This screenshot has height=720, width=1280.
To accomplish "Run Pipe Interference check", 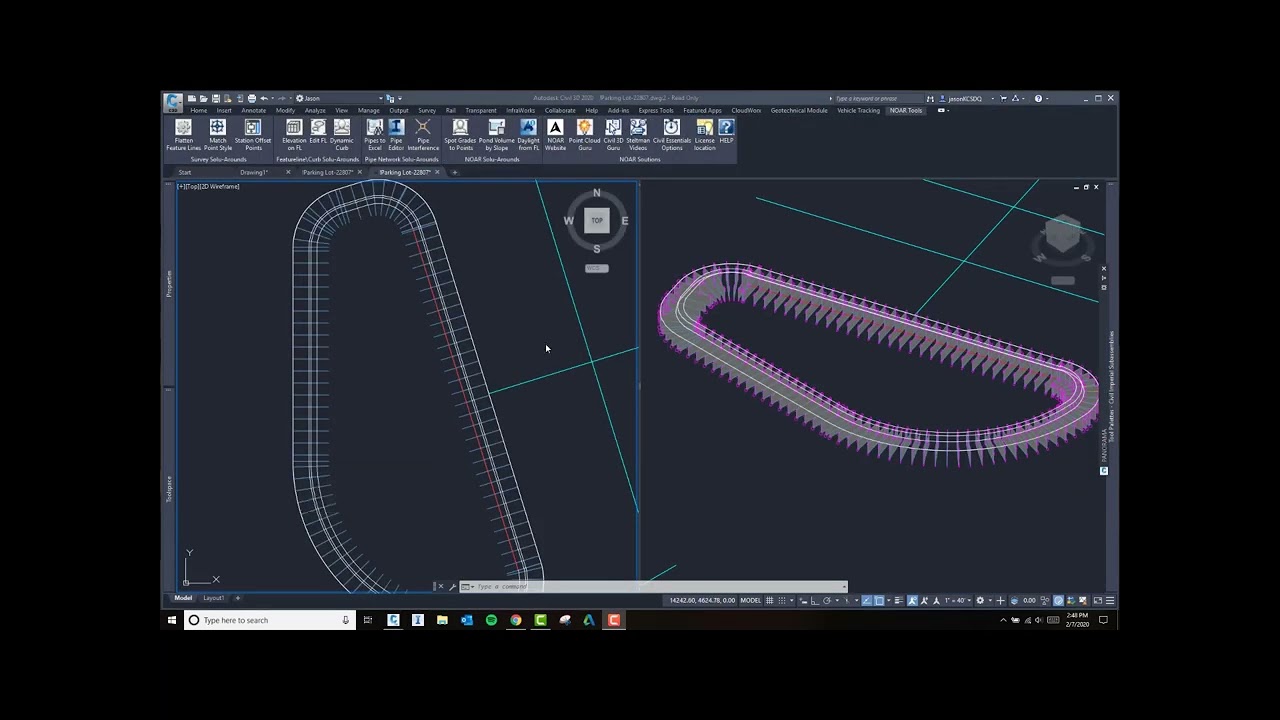I will click(x=423, y=135).
